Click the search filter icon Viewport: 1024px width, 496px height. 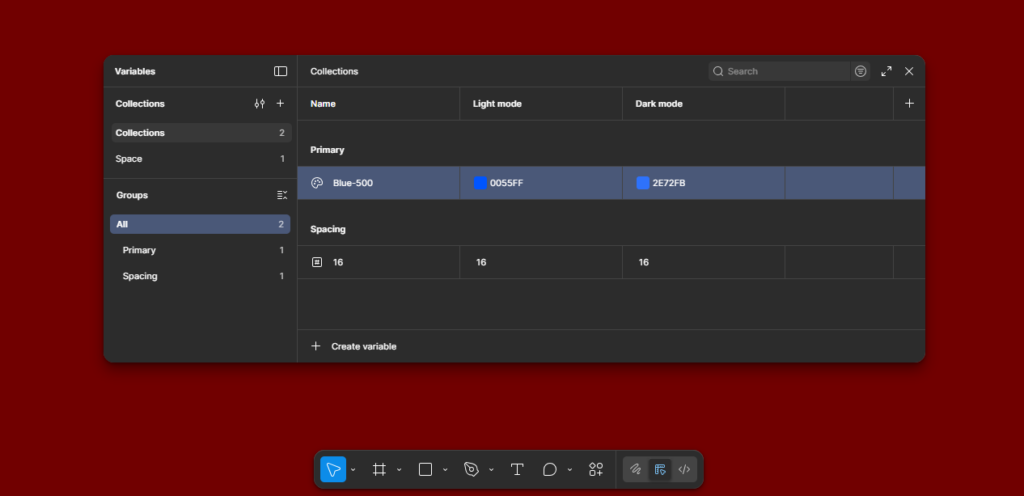(x=860, y=71)
